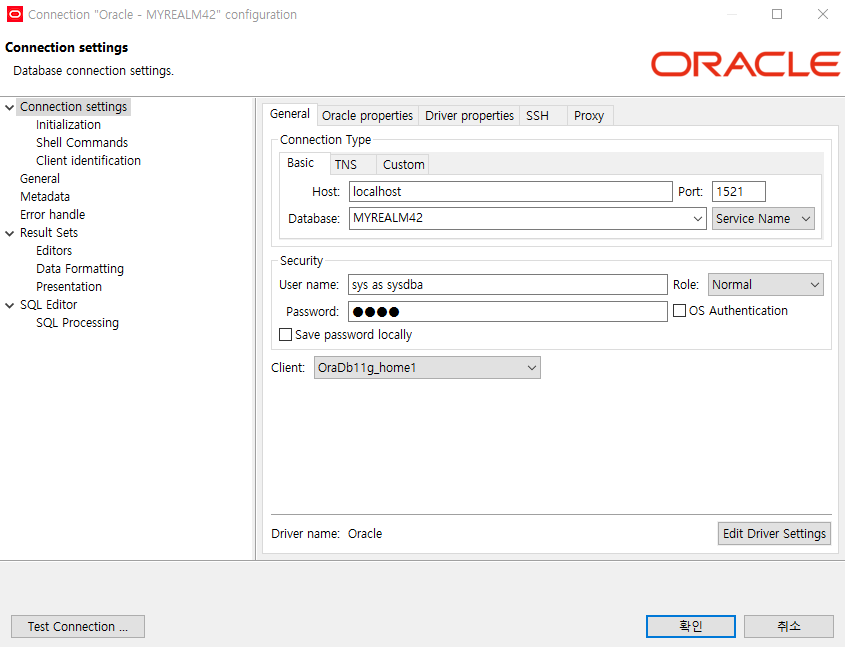The width and height of the screenshot is (845, 647).
Task: Select Error handle in the tree
Action: click(x=52, y=214)
